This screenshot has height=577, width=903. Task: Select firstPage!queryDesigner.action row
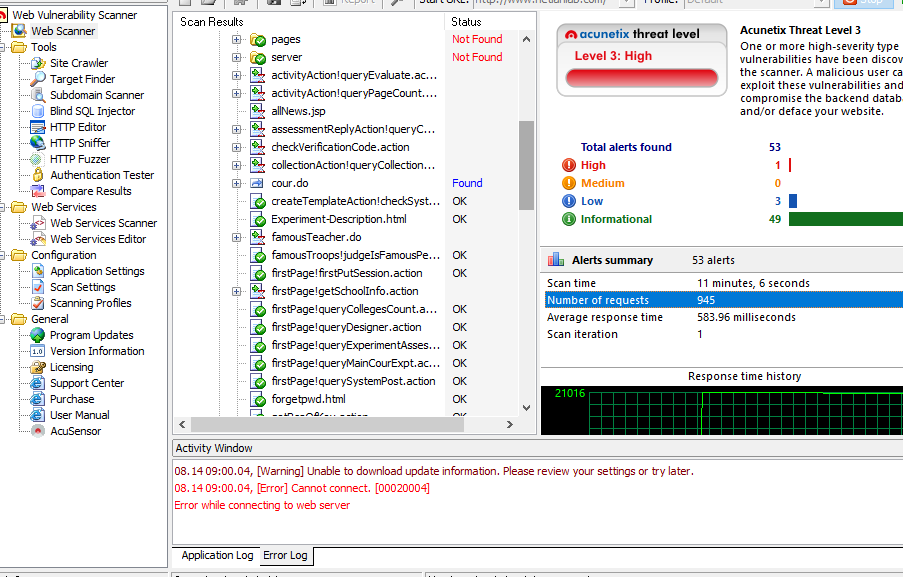346,327
